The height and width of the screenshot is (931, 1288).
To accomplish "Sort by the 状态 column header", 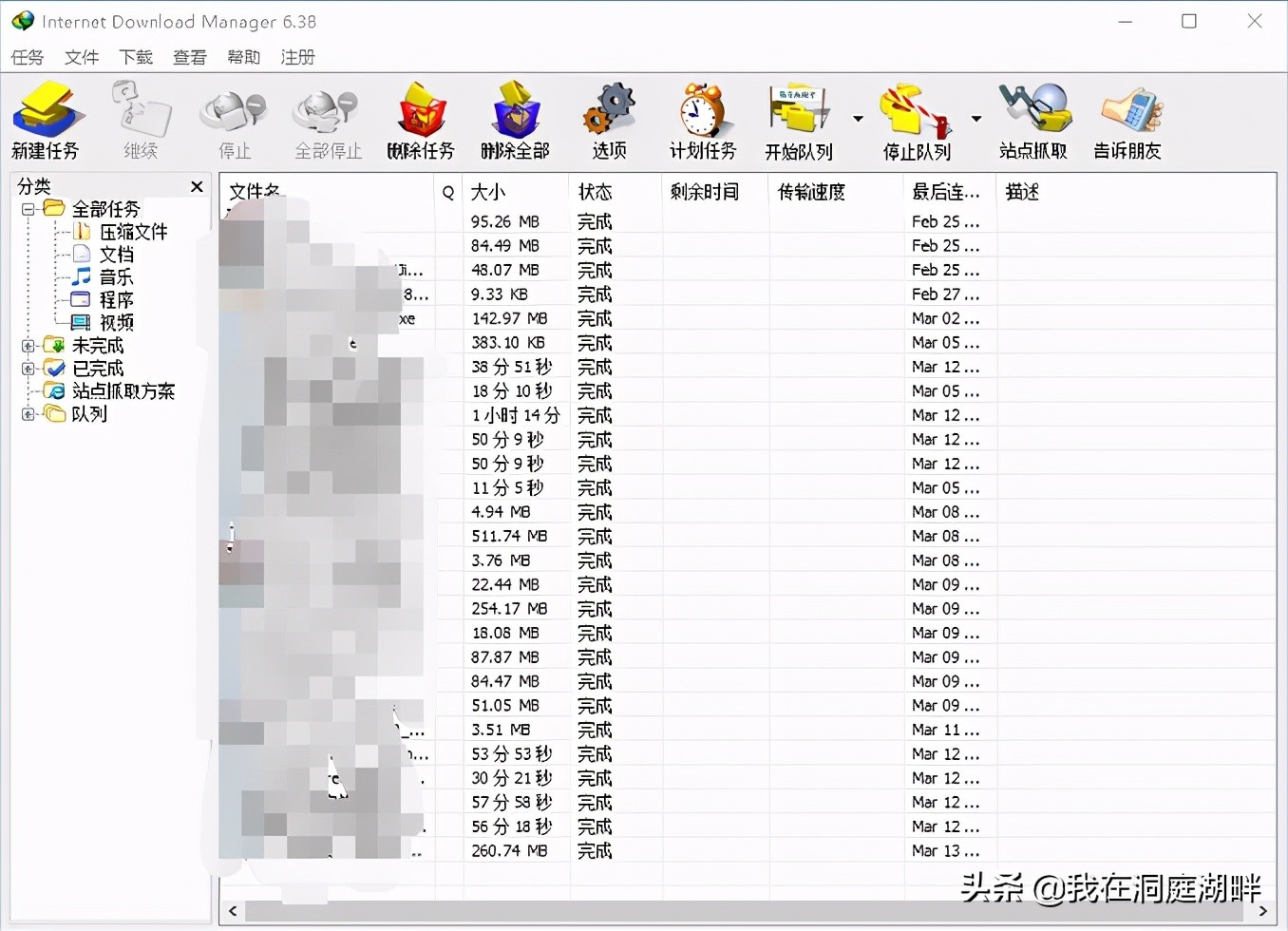I will [616, 192].
